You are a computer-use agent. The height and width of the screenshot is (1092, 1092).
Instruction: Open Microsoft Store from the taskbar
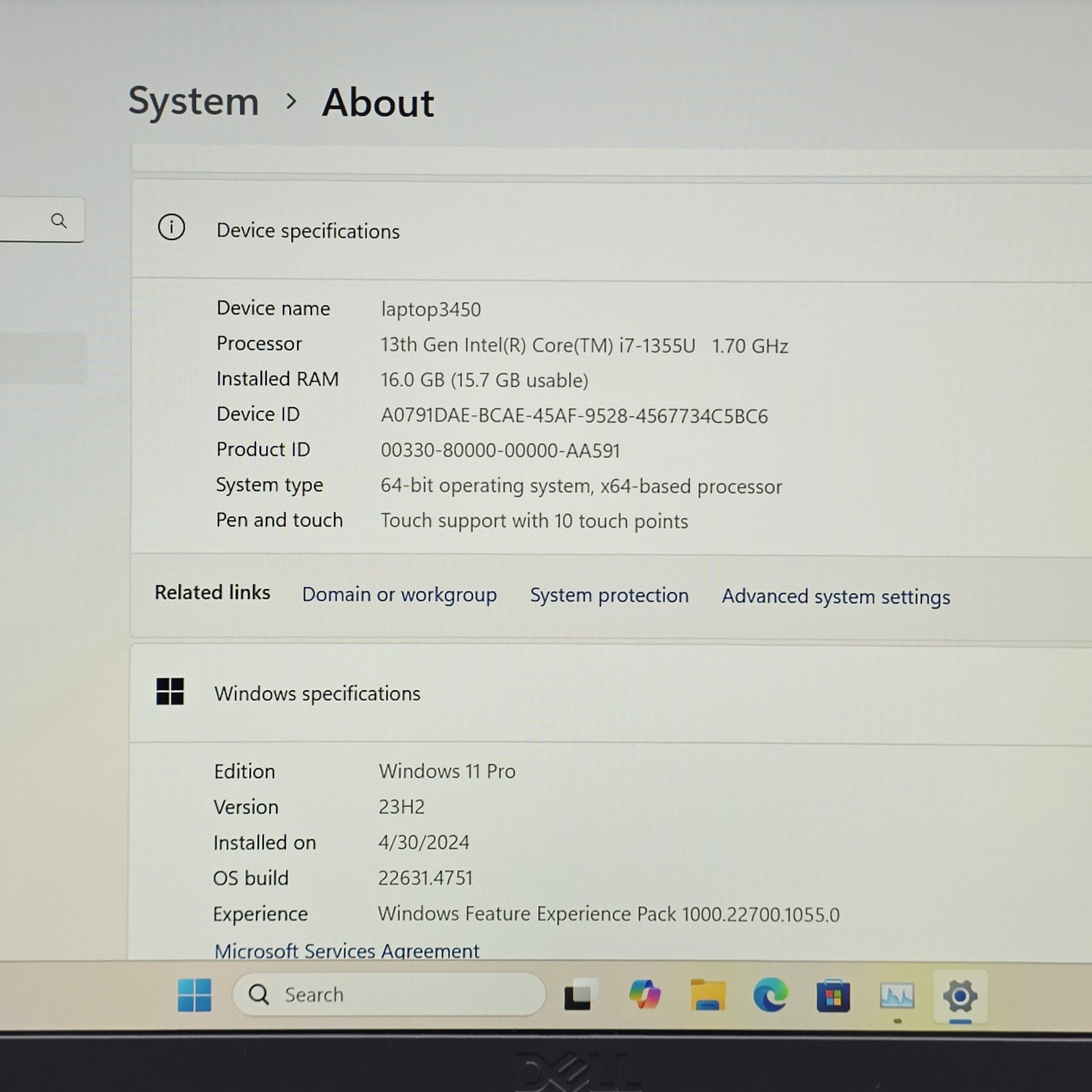point(833,996)
